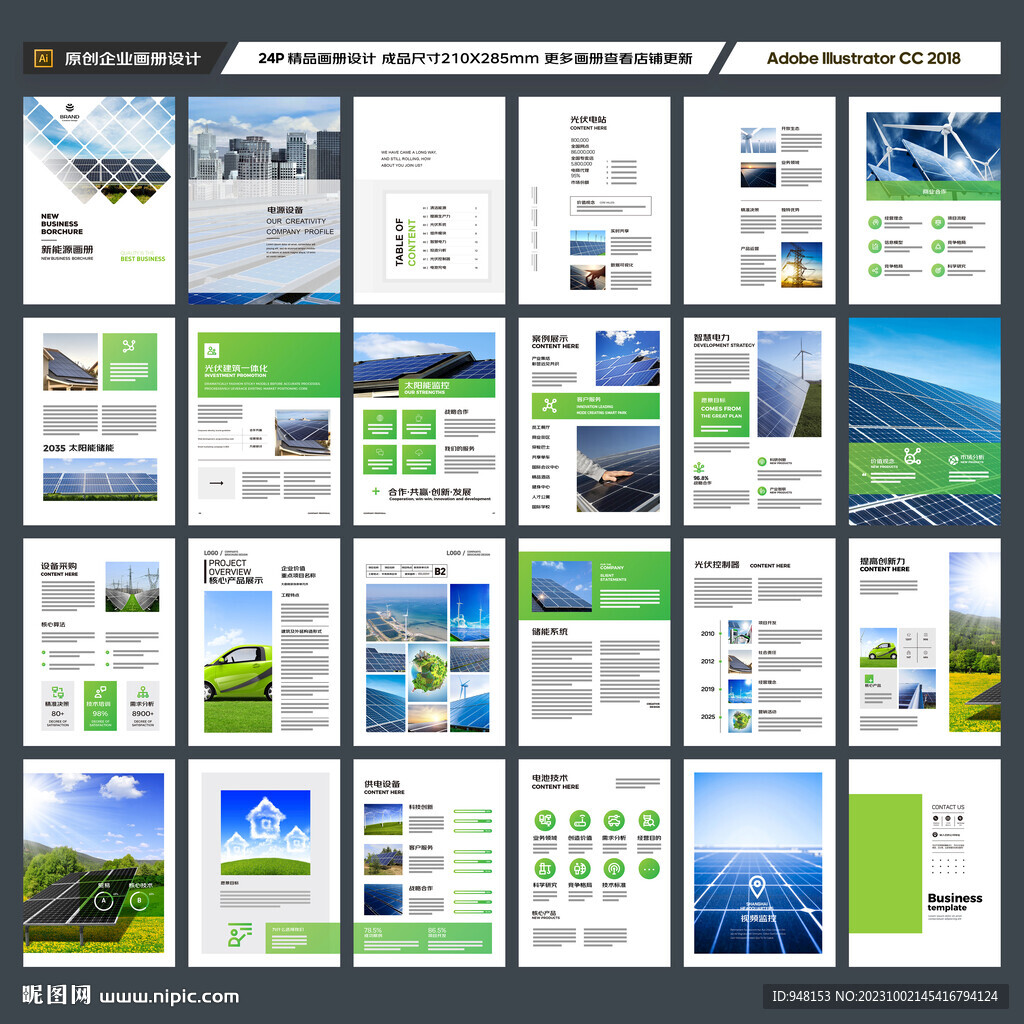Click the 科学研究 flask icon on 电池技术 page

[x=545, y=869]
